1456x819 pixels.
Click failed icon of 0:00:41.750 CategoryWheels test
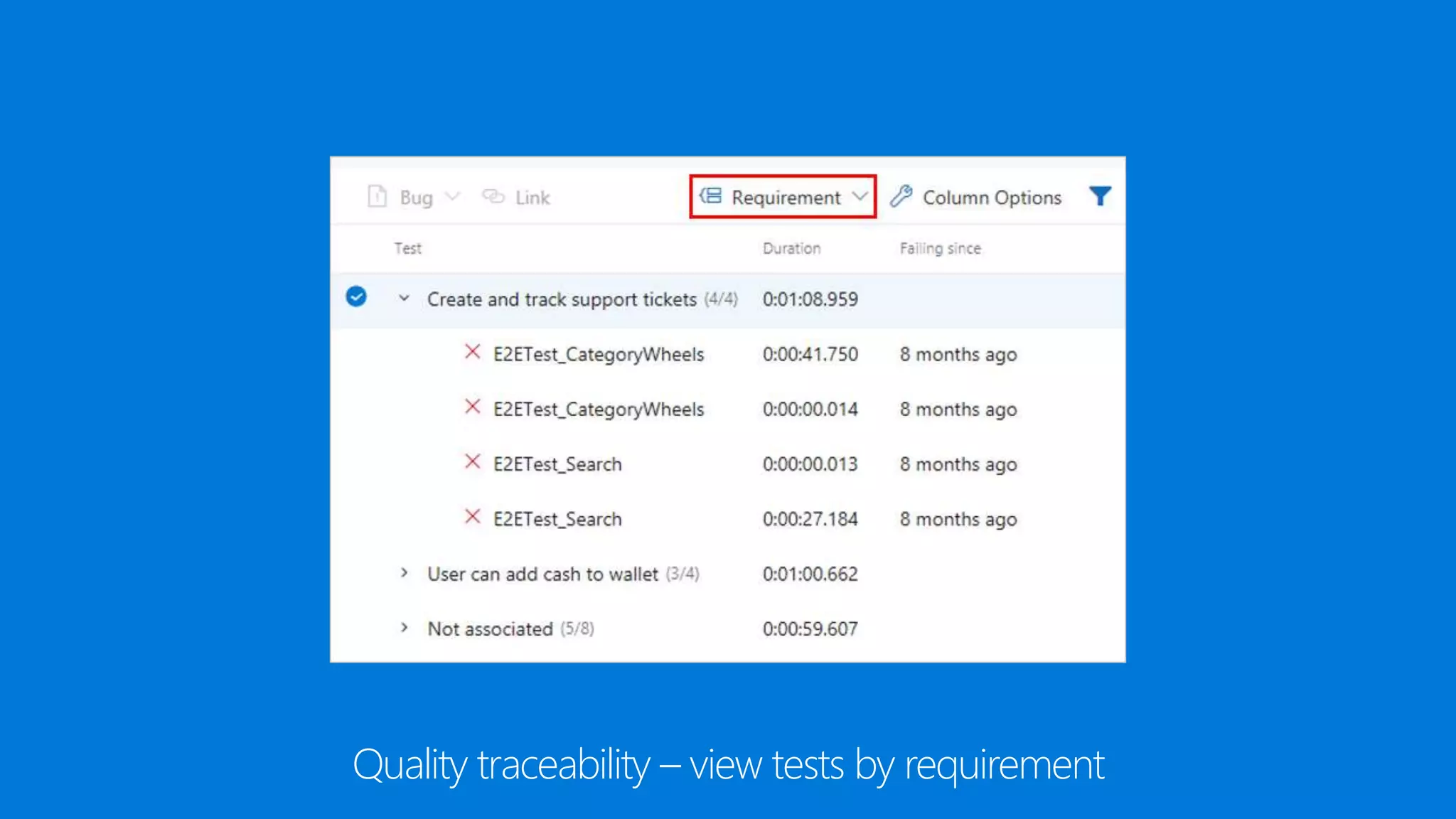[x=472, y=351]
